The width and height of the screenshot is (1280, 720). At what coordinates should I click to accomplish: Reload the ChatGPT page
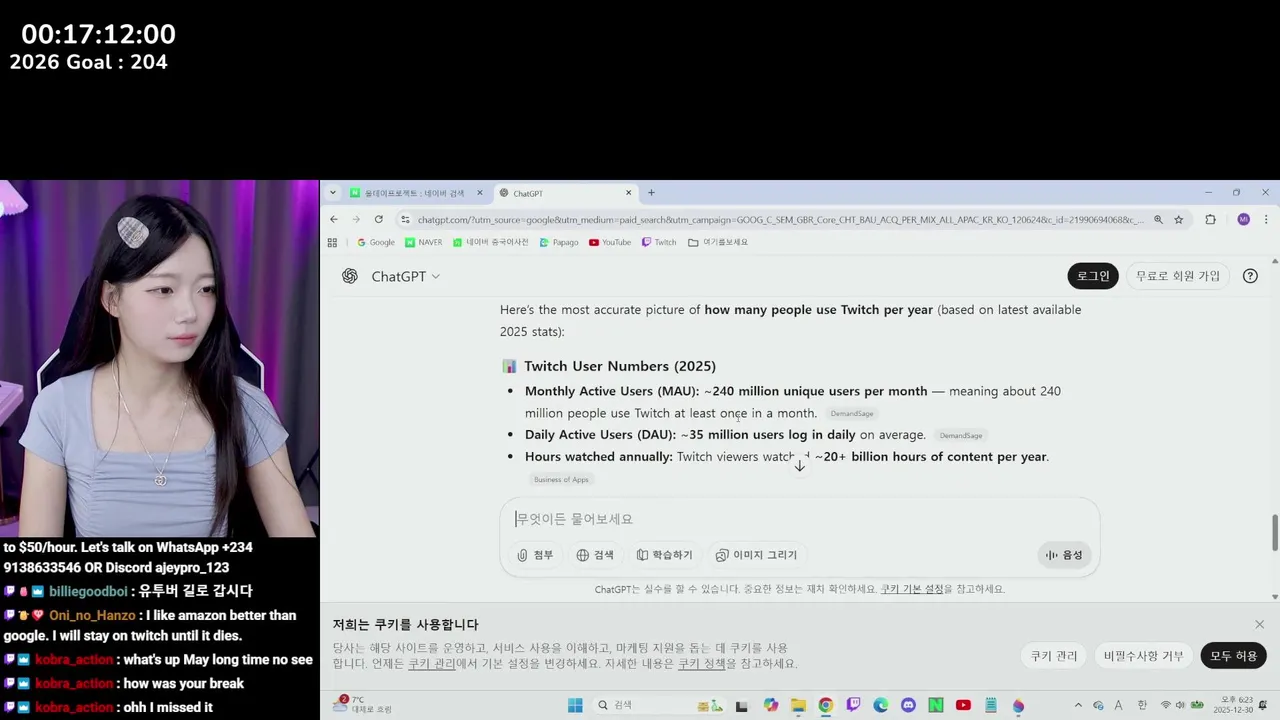(378, 219)
